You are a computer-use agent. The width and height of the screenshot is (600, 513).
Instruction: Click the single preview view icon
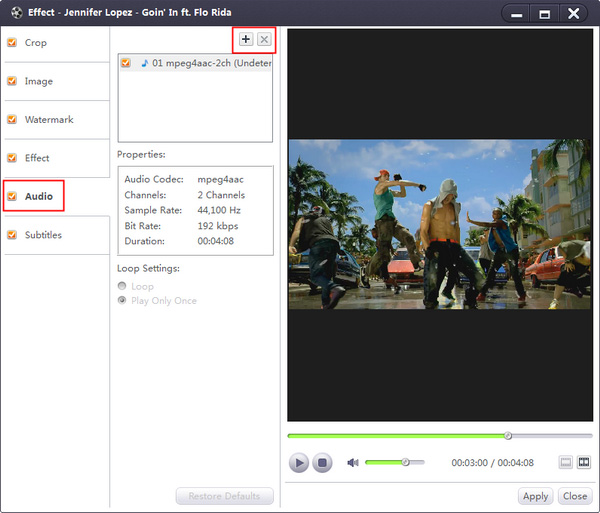point(565,462)
